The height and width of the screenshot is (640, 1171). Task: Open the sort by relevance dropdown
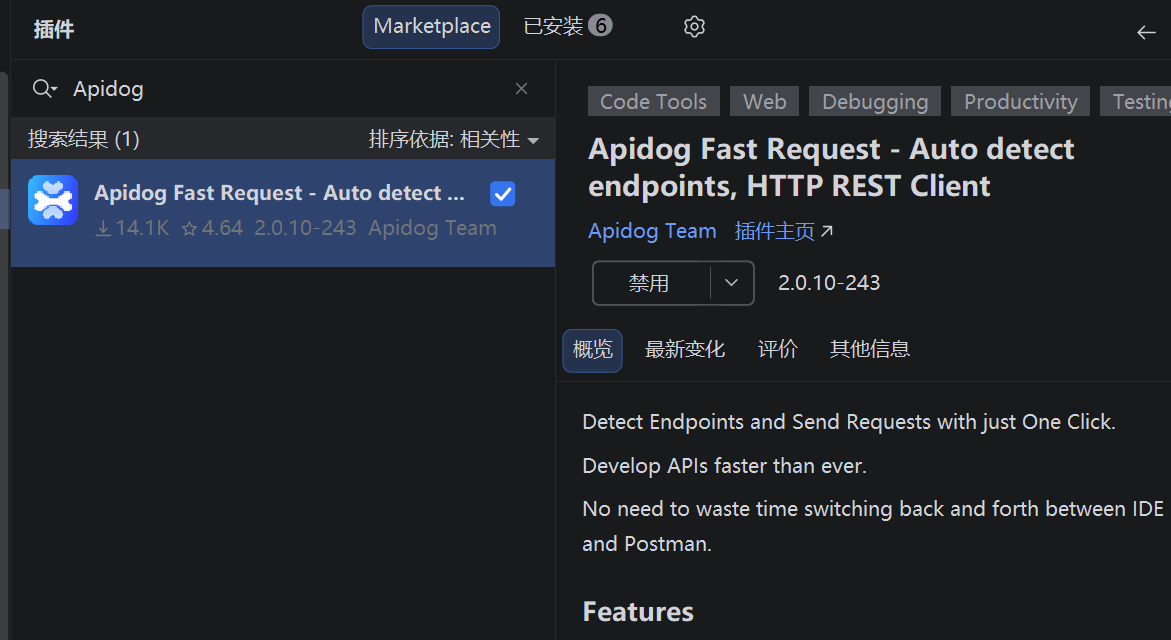point(453,139)
